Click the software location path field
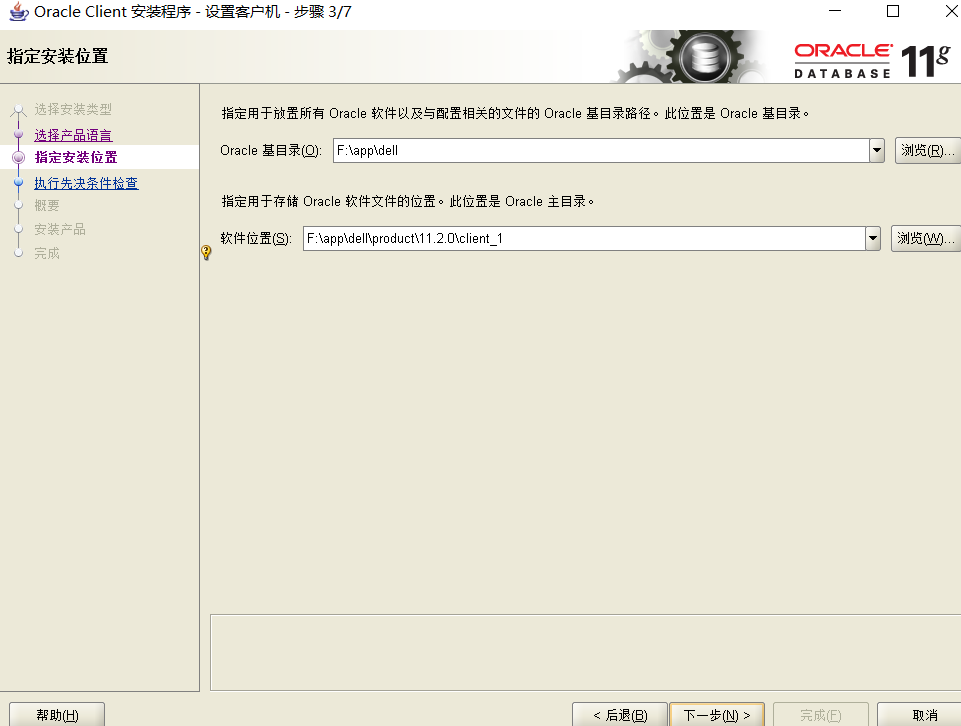 pyautogui.click(x=584, y=238)
